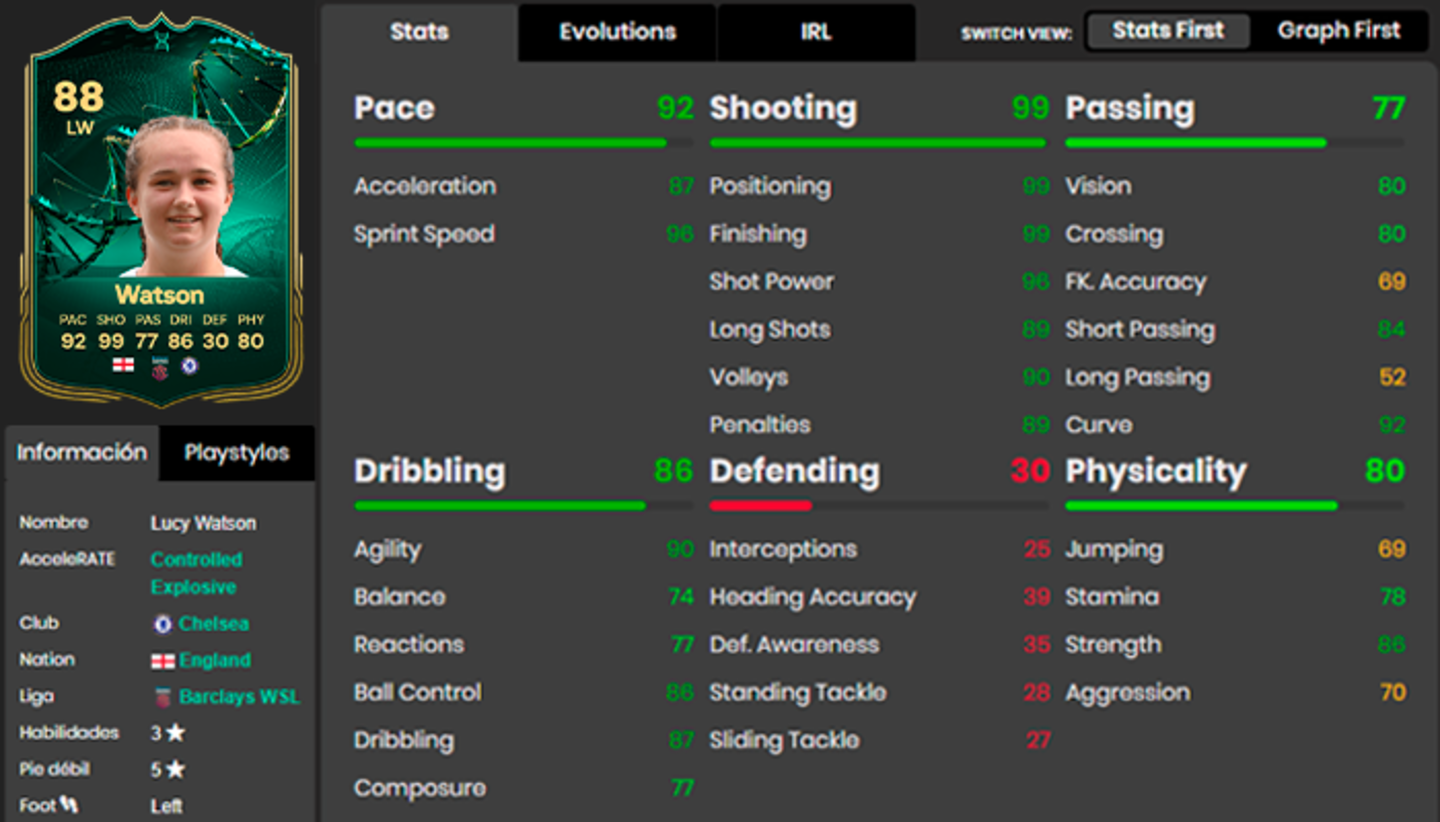Click the England flag icon beside Nation
The image size is (1440, 822).
coord(162,661)
